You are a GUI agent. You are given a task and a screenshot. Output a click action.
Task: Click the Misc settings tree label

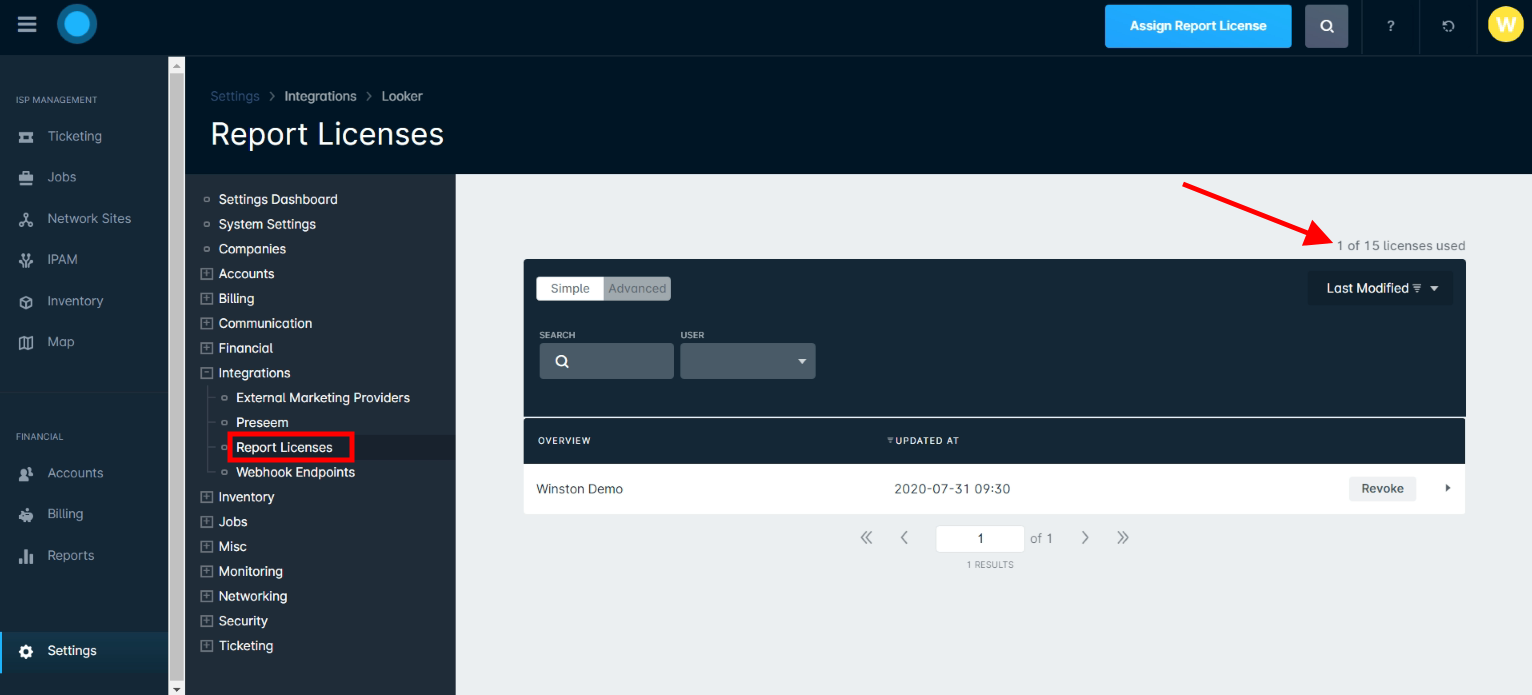[x=232, y=547]
